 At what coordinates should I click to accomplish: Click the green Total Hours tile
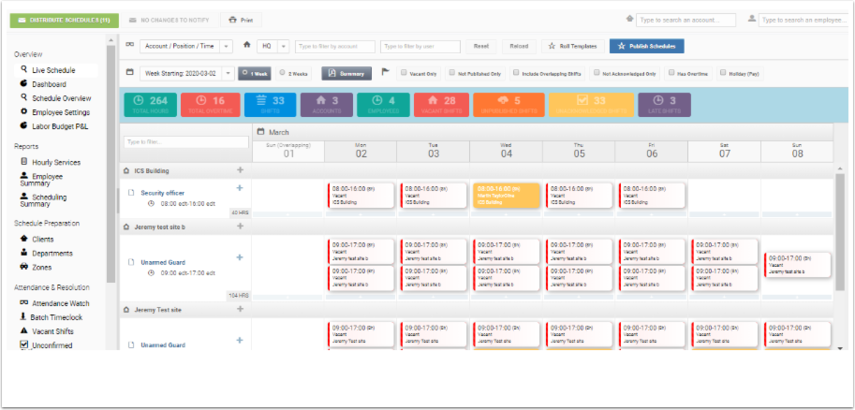(x=150, y=105)
